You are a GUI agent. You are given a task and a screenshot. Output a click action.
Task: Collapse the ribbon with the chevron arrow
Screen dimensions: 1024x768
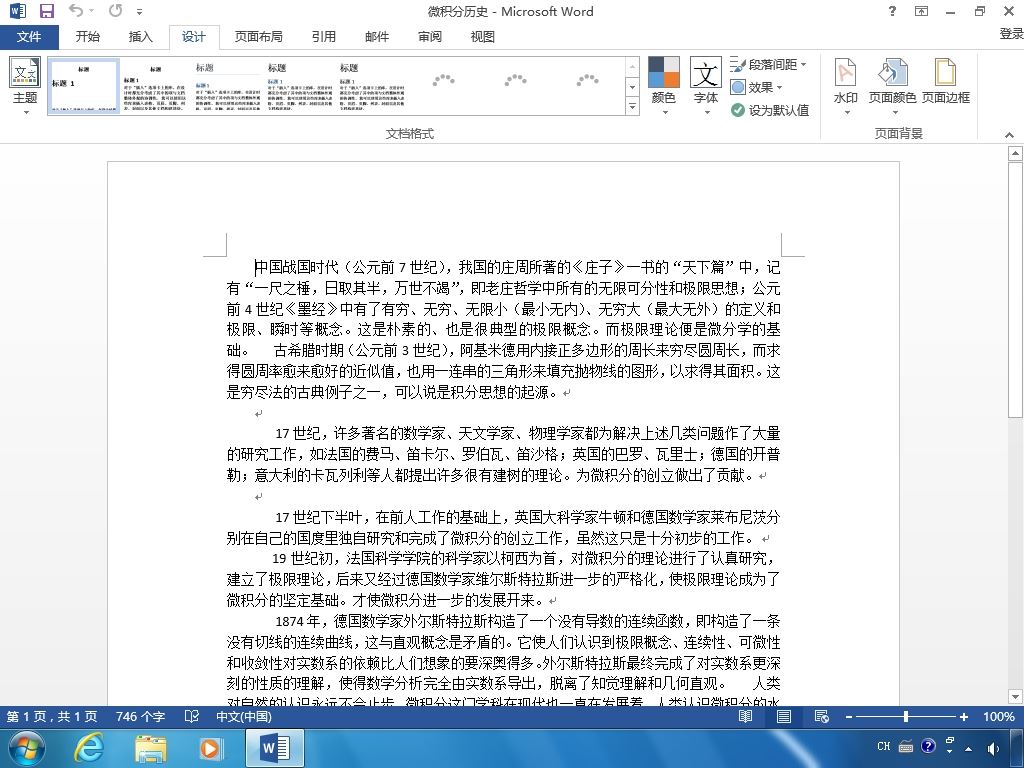coord(1009,135)
